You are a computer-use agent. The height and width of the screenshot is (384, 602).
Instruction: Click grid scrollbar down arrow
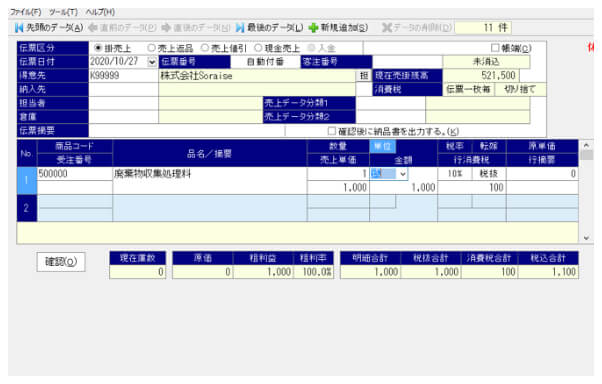click(x=586, y=238)
